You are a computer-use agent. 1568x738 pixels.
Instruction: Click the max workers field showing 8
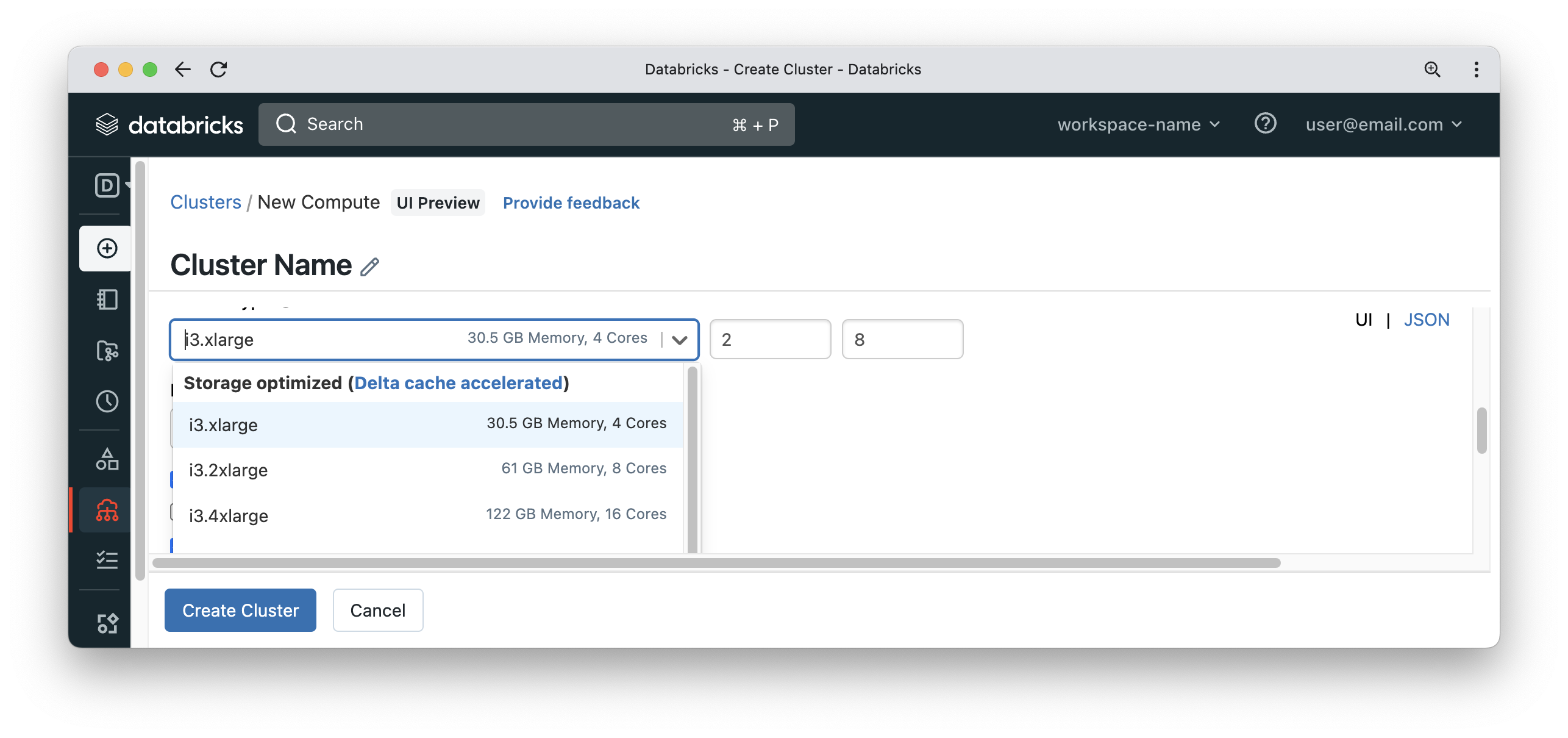[x=902, y=340]
